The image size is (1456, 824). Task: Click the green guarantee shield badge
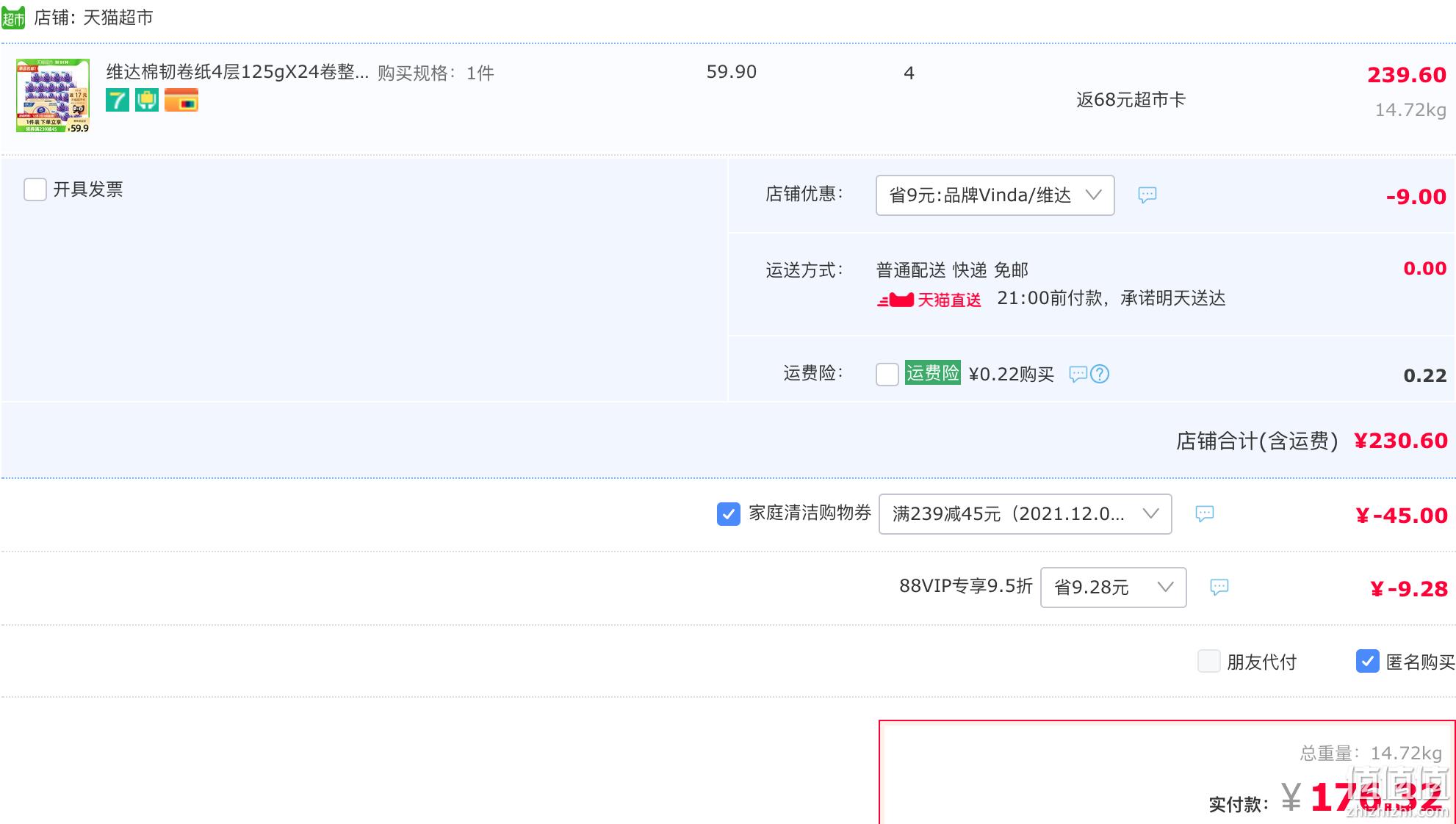(147, 100)
